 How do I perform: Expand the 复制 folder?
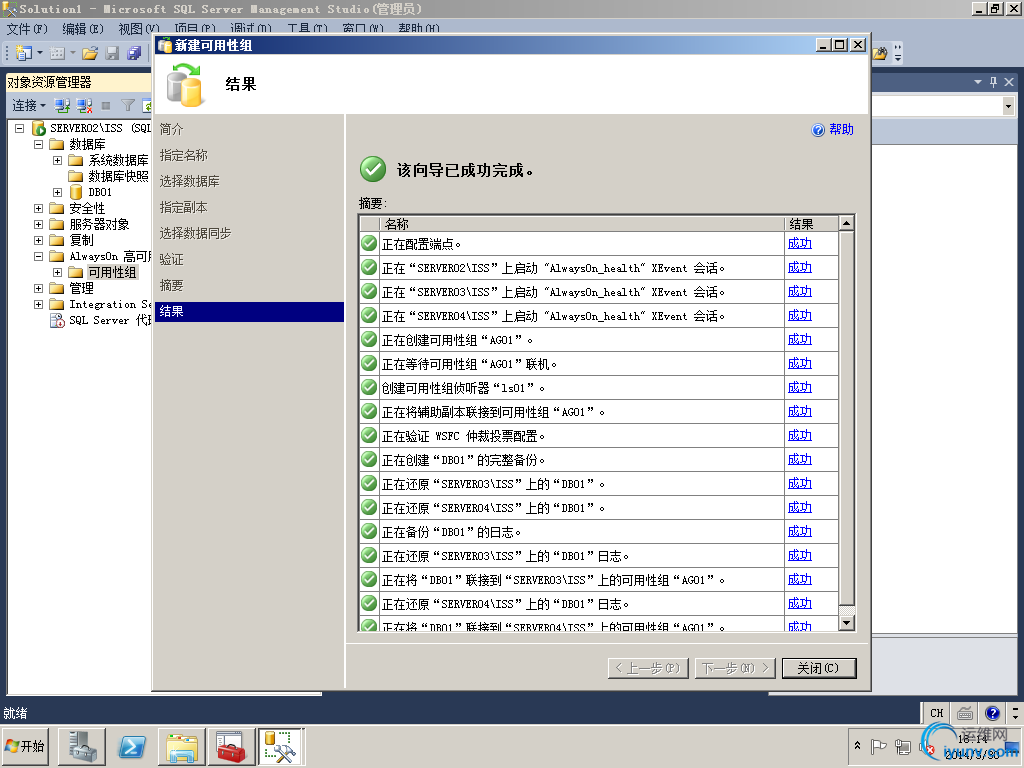tap(39, 240)
